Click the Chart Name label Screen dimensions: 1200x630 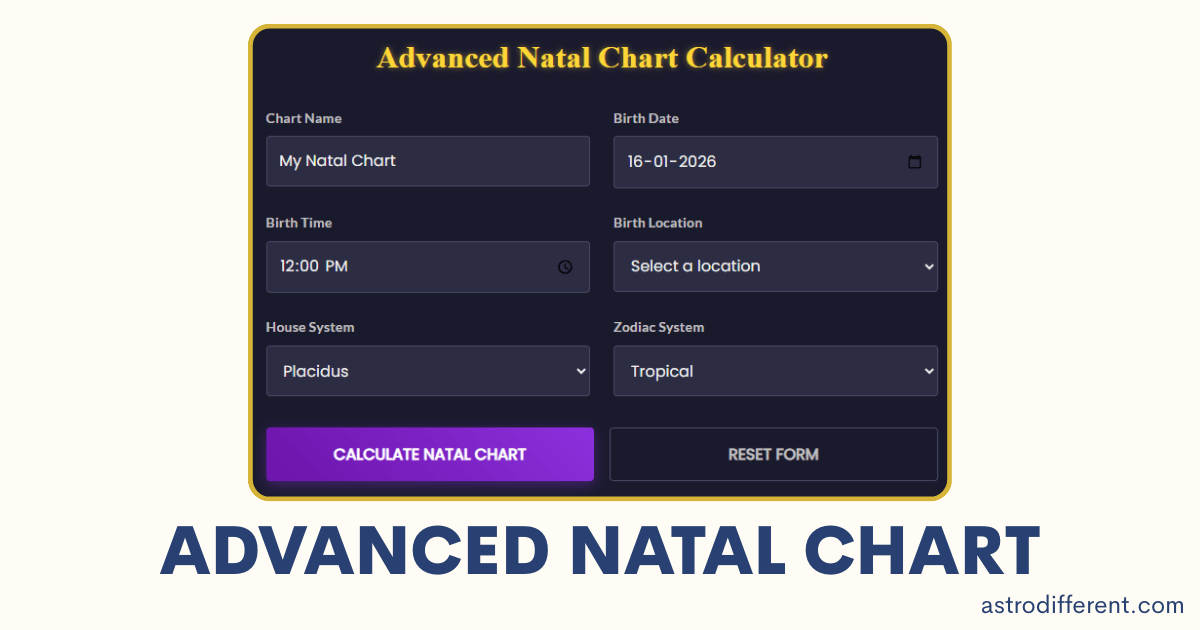[304, 118]
